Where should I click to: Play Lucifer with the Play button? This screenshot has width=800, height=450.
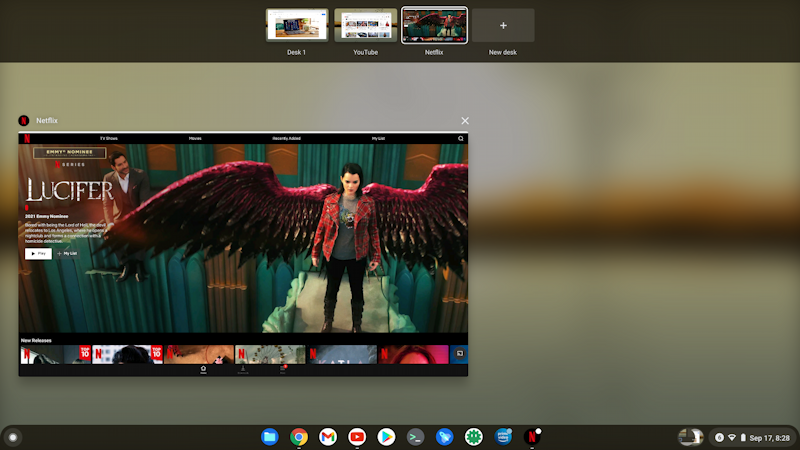(x=38, y=254)
